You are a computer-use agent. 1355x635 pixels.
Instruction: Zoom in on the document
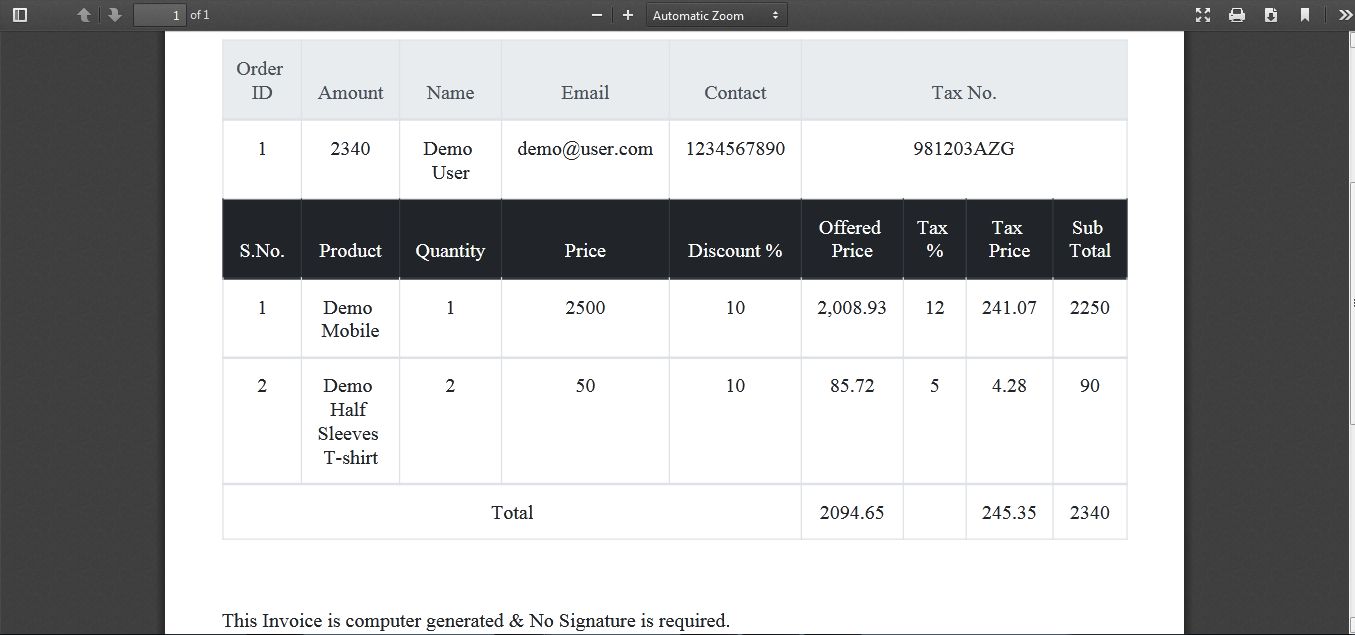tap(628, 15)
